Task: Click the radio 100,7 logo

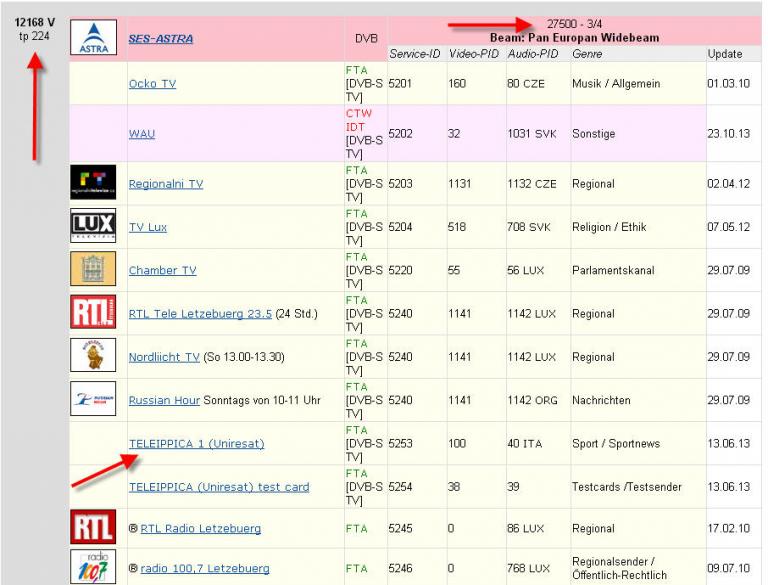Action: [x=93, y=567]
